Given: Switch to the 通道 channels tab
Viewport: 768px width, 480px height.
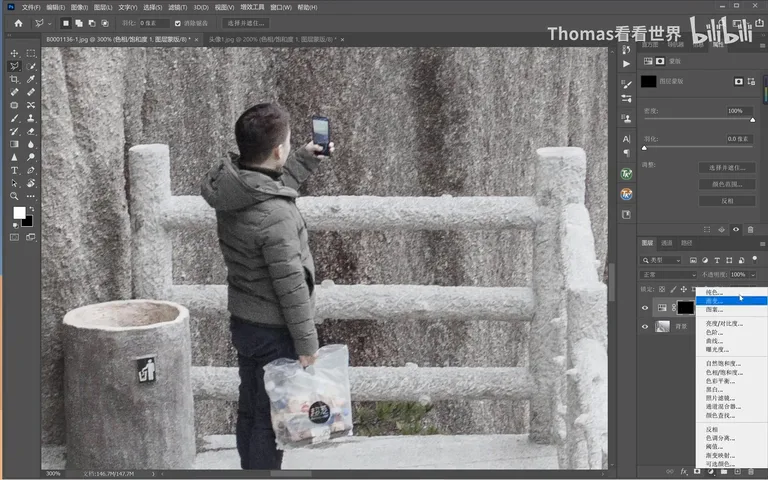Looking at the screenshot, I should (667, 243).
